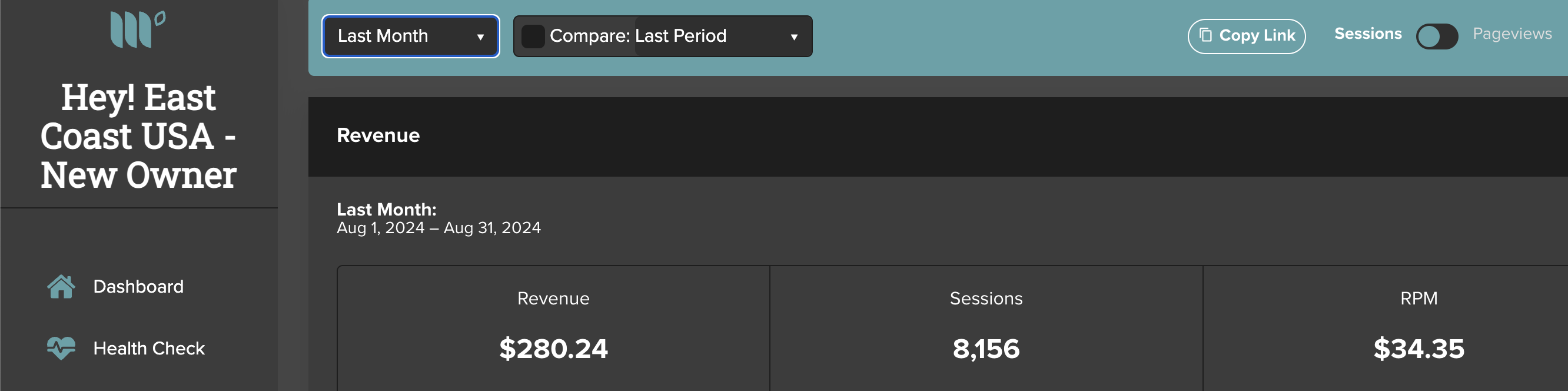This screenshot has width=1568, height=391.
Task: Click the Revenue $280.24 stat card
Action: click(x=553, y=328)
